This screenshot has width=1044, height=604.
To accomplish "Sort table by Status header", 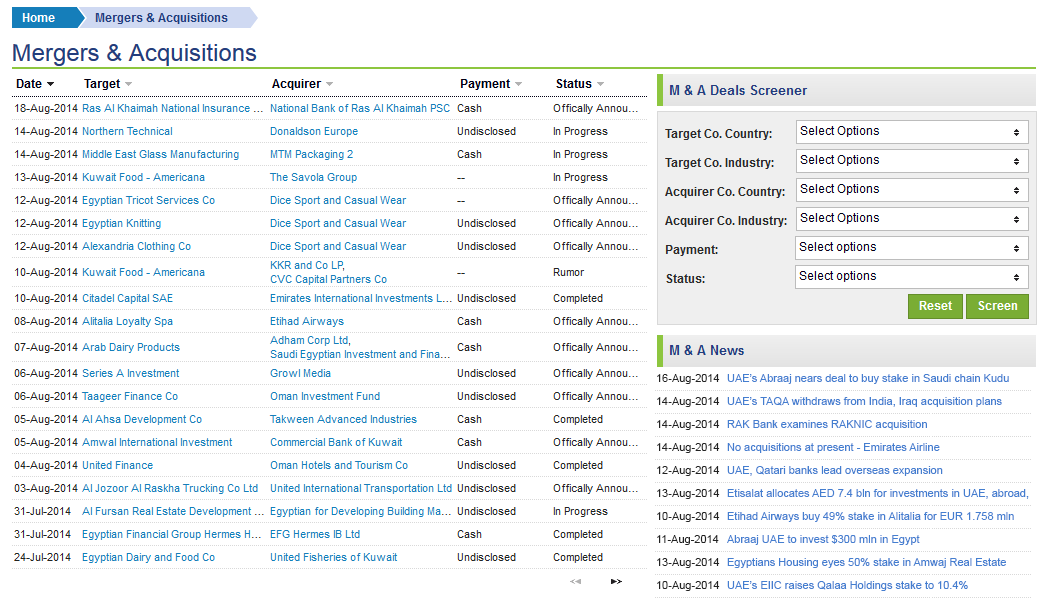I will click(x=574, y=84).
